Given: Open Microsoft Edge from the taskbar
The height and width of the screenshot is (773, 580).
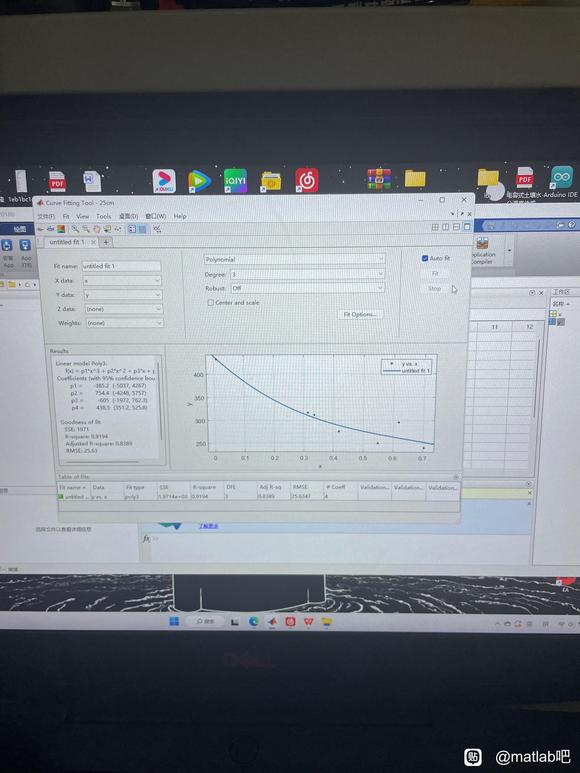Looking at the screenshot, I should (x=253, y=622).
